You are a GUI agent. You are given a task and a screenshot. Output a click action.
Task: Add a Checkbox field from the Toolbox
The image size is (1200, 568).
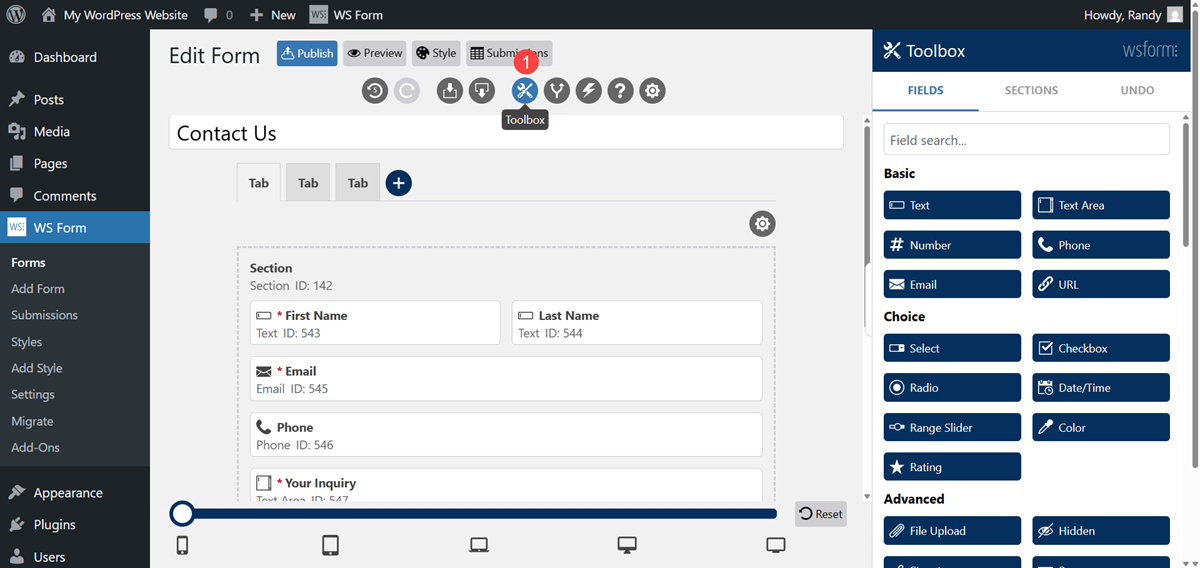(1100, 348)
